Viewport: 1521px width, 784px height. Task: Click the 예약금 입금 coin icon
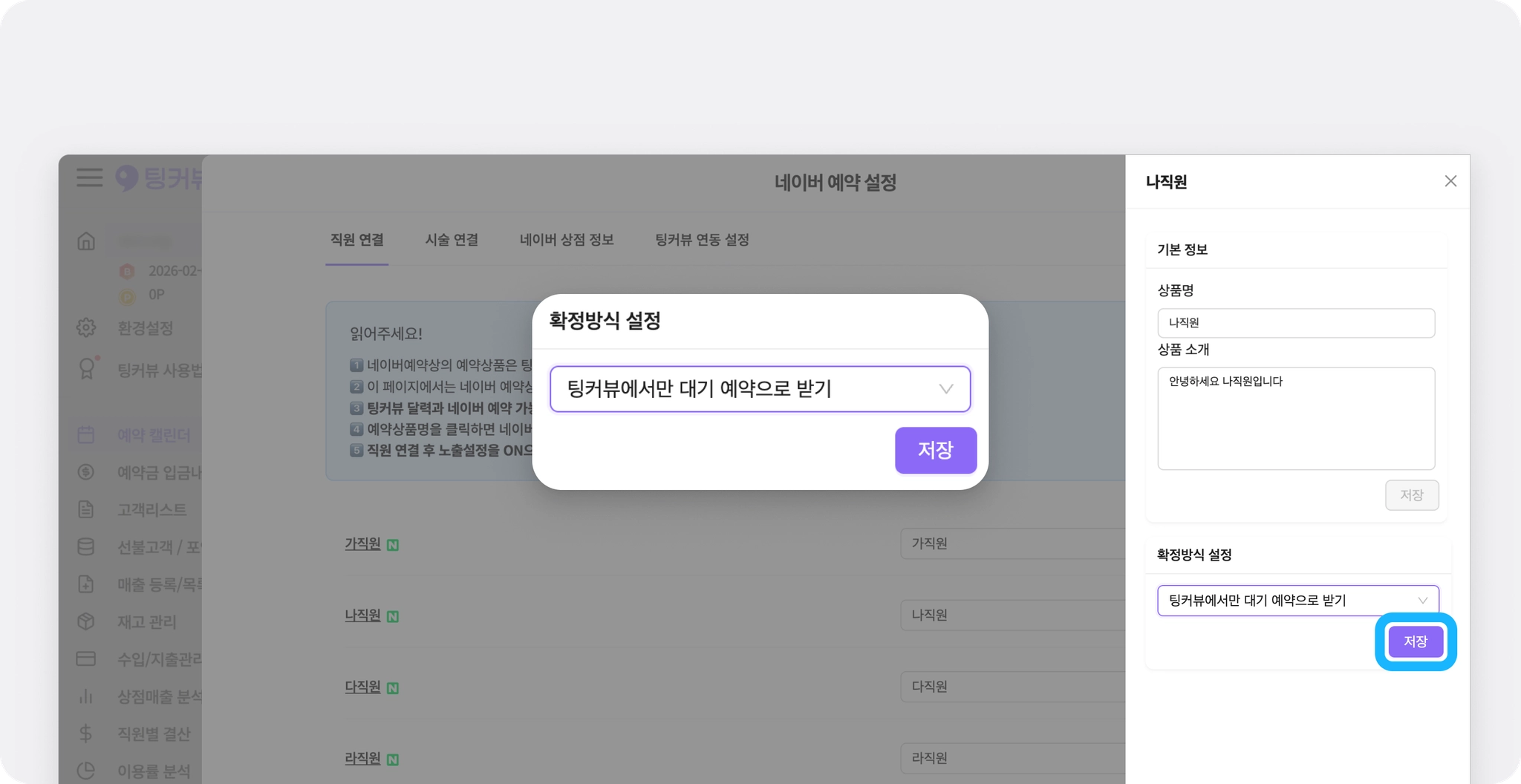point(86,471)
